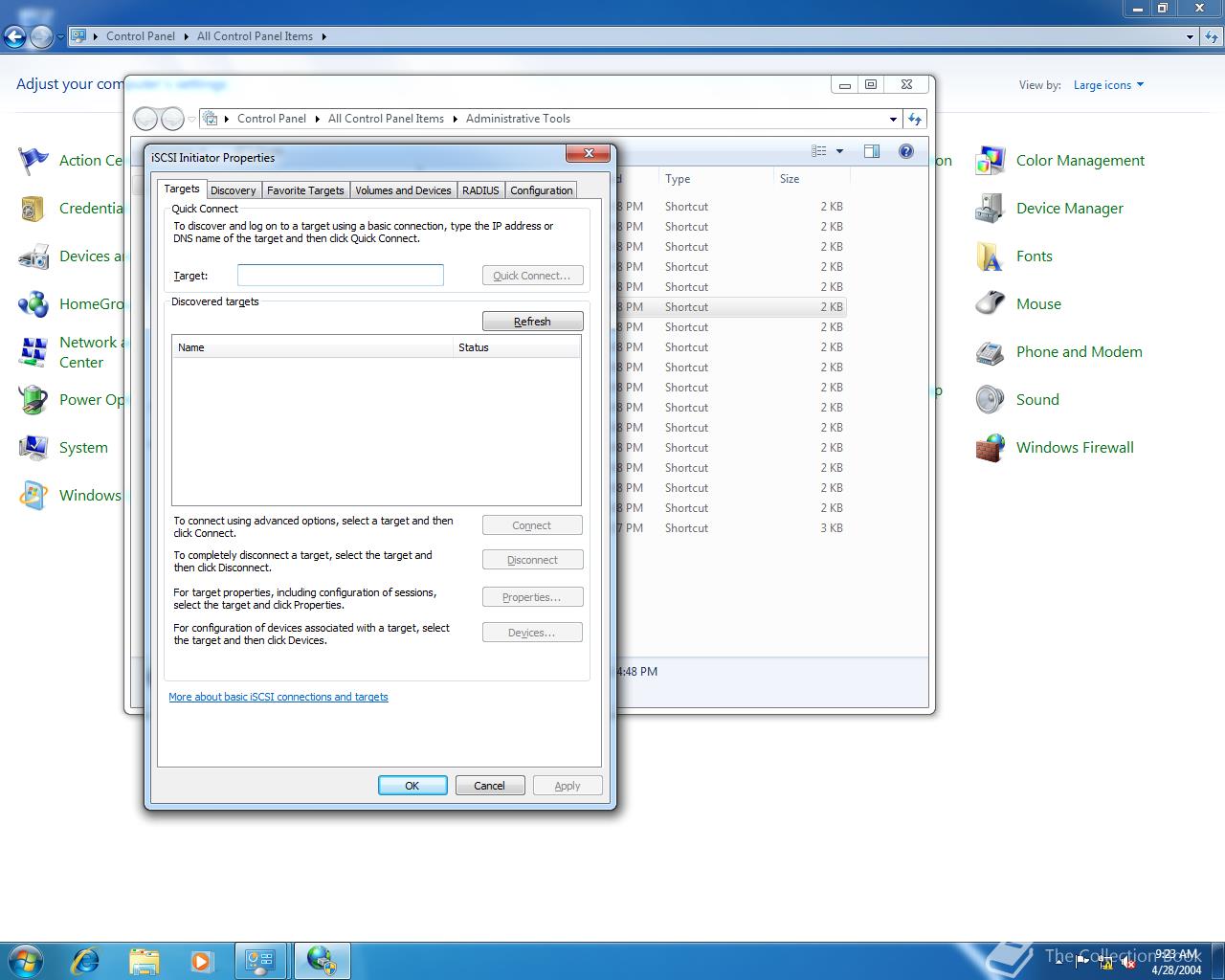This screenshot has height=980, width=1225.
Task: Expand arrow after All Control Panel Items in main window
Action: (x=323, y=36)
